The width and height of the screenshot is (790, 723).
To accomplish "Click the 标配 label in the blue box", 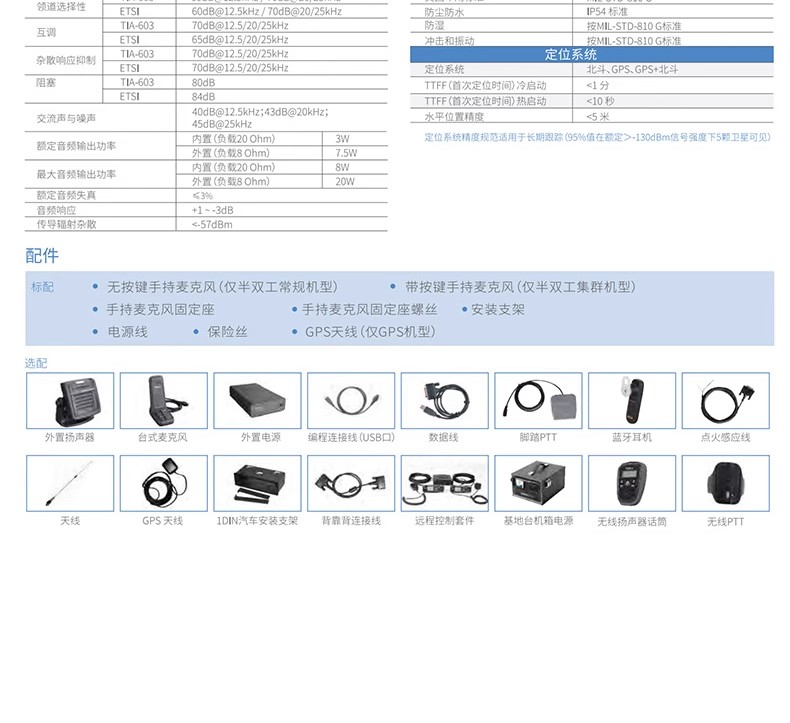I will click(x=43, y=287).
